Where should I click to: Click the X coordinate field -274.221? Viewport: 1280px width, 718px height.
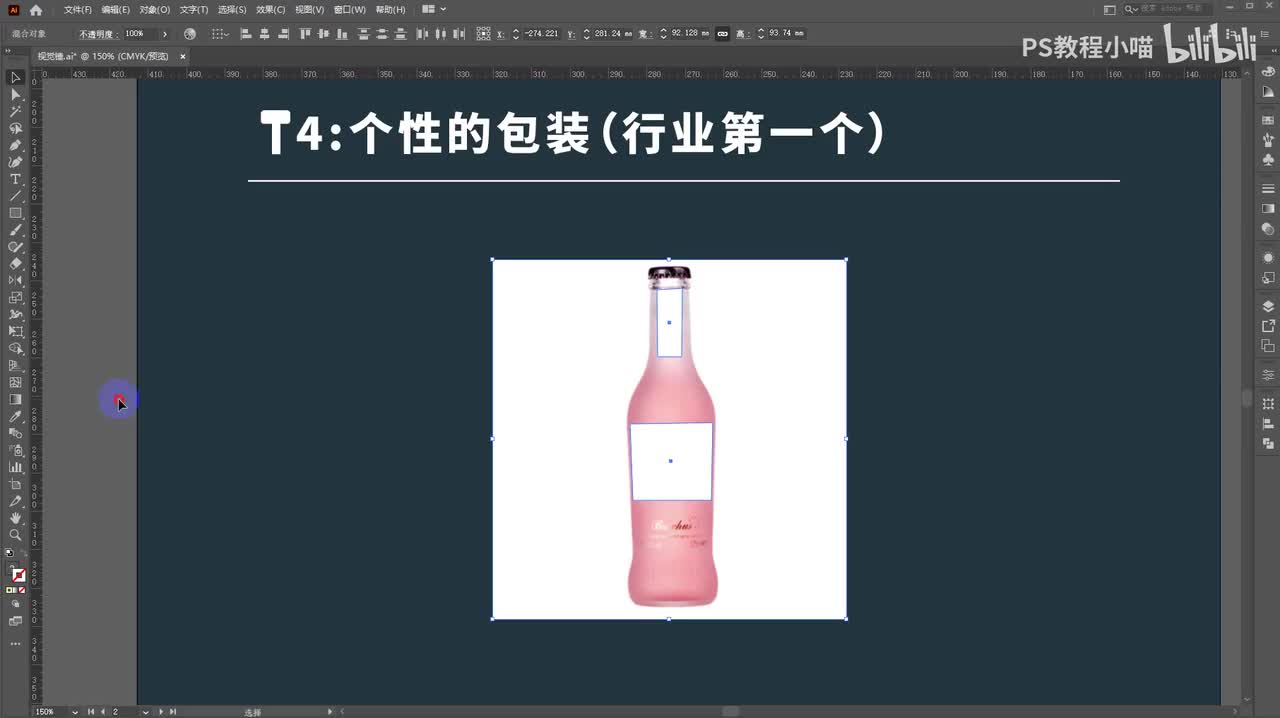[x=541, y=34]
